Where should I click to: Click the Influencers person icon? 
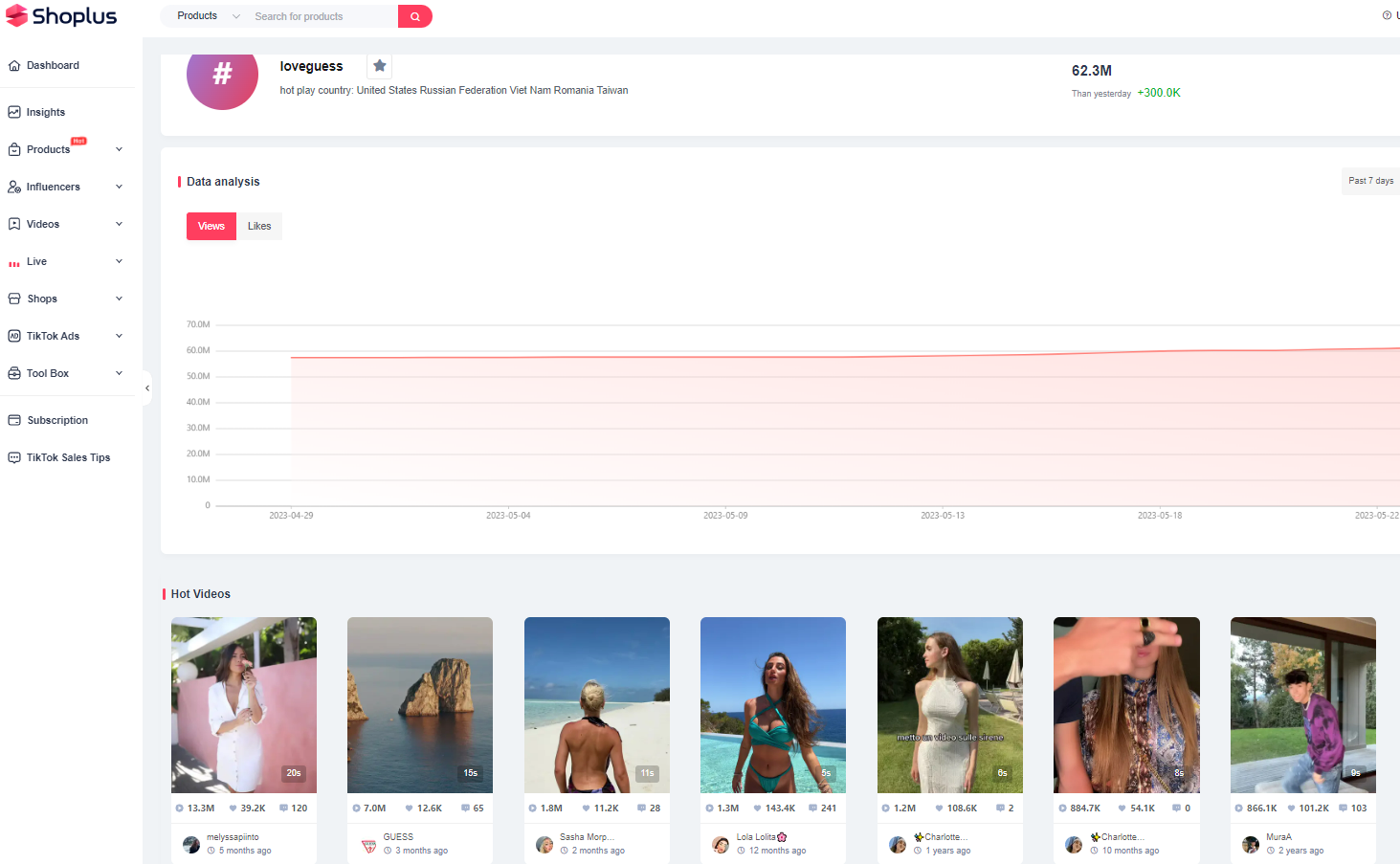point(14,187)
